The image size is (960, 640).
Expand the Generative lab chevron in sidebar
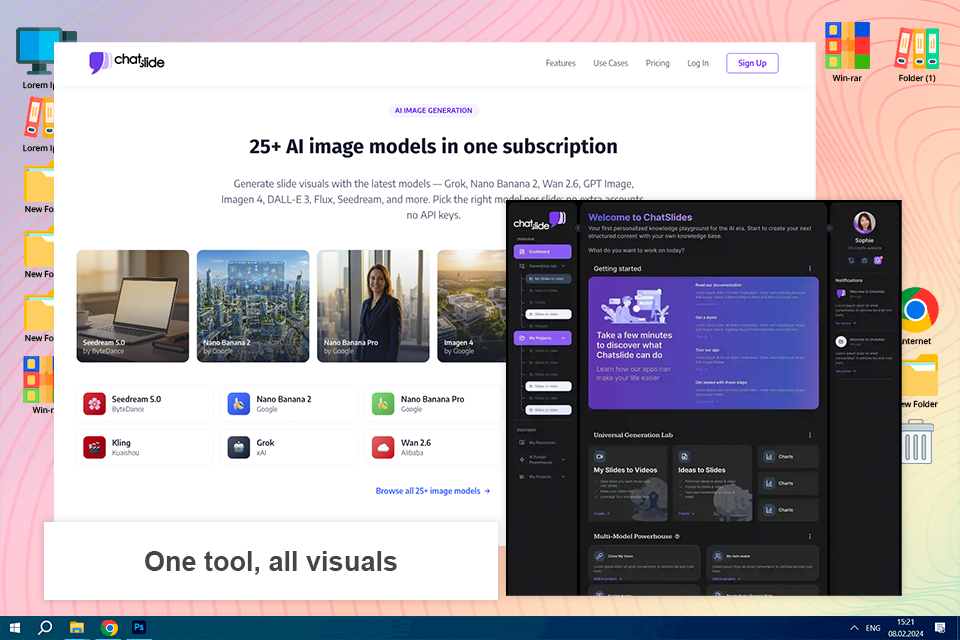[563, 266]
